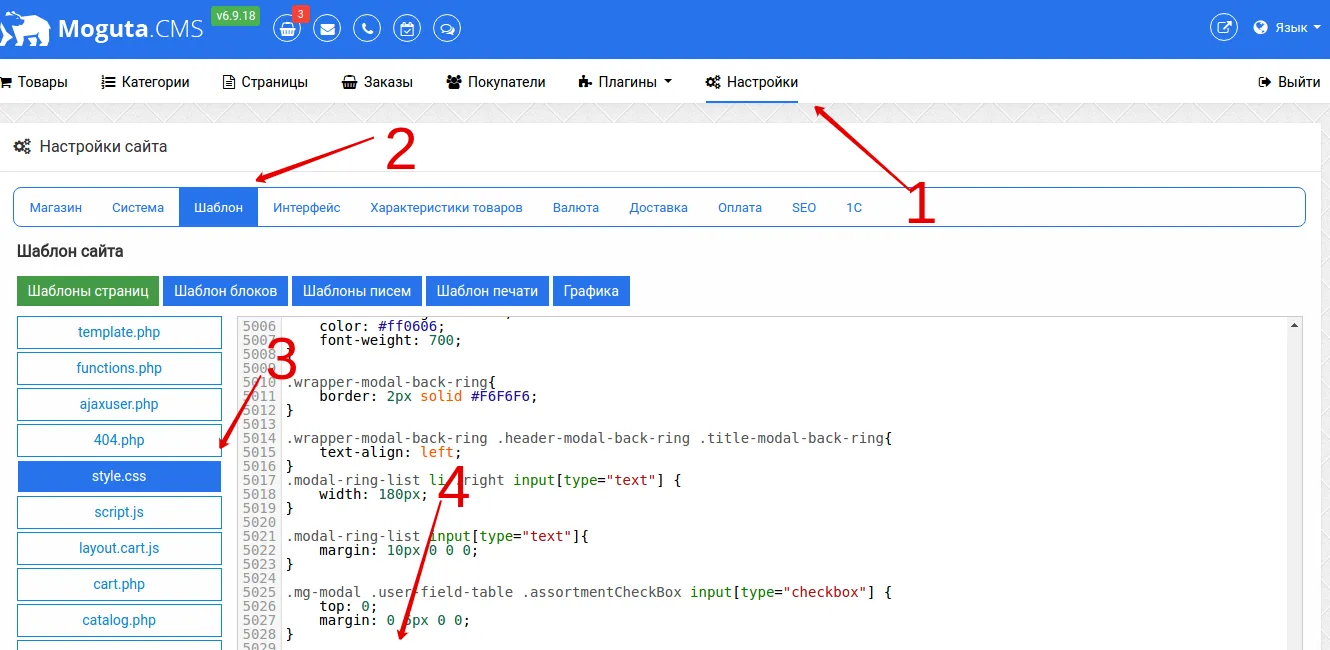Open script.js in the file list

119,512
